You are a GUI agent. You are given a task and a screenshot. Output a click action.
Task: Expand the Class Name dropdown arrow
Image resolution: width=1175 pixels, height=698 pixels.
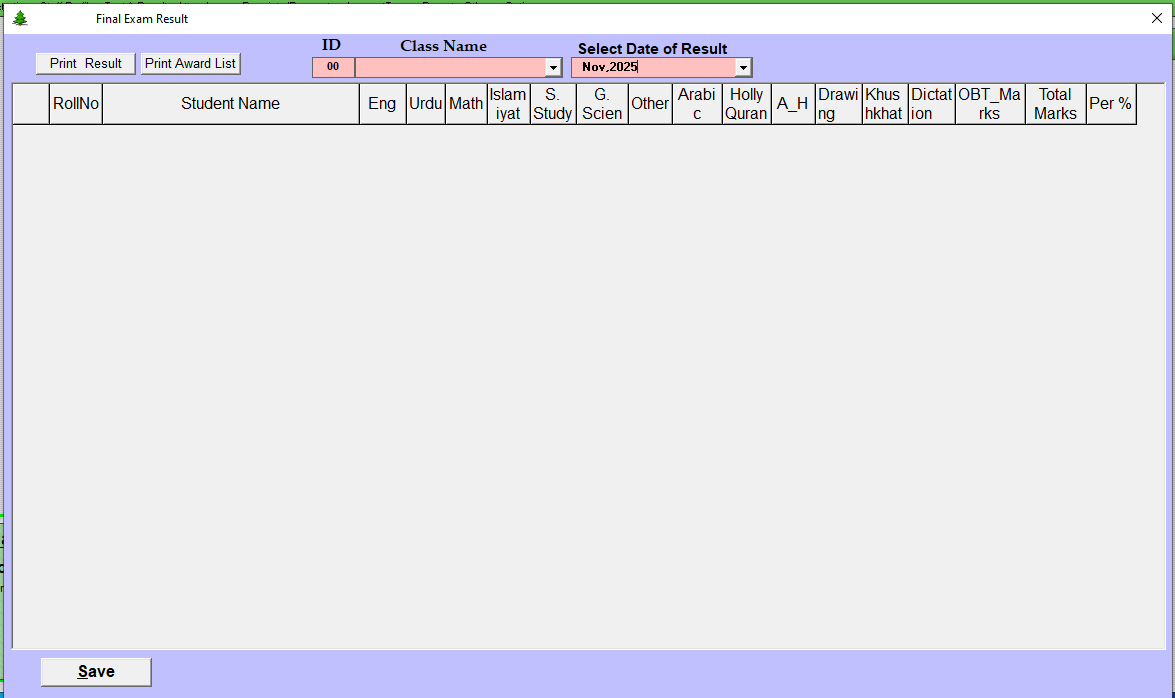pos(553,67)
